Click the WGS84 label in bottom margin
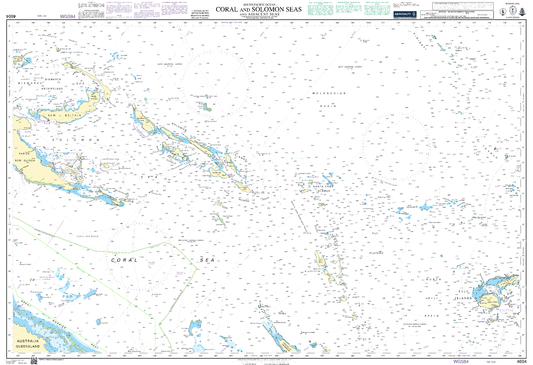Viewport: 533px width, 365px height. 461,362
